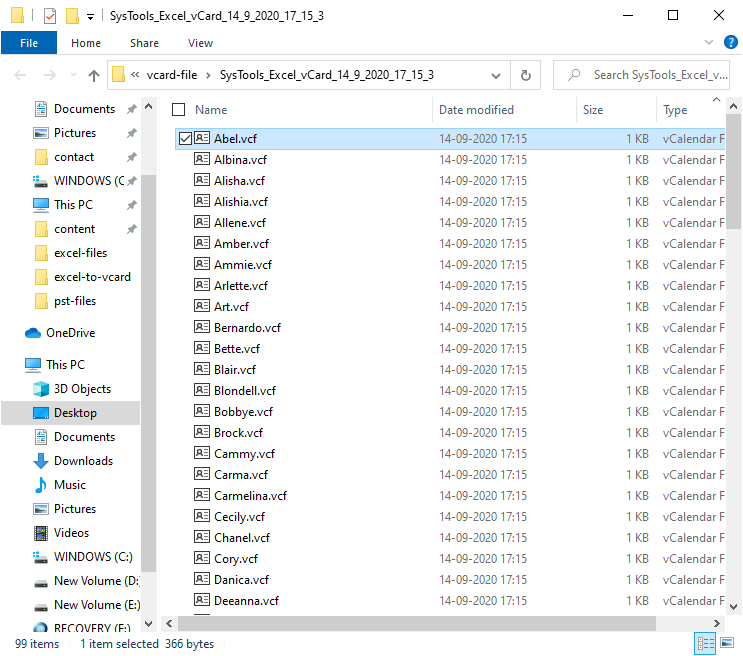Image resolution: width=743 pixels, height=656 pixels.
Task: Sort by the Type column header
Action: click(675, 109)
